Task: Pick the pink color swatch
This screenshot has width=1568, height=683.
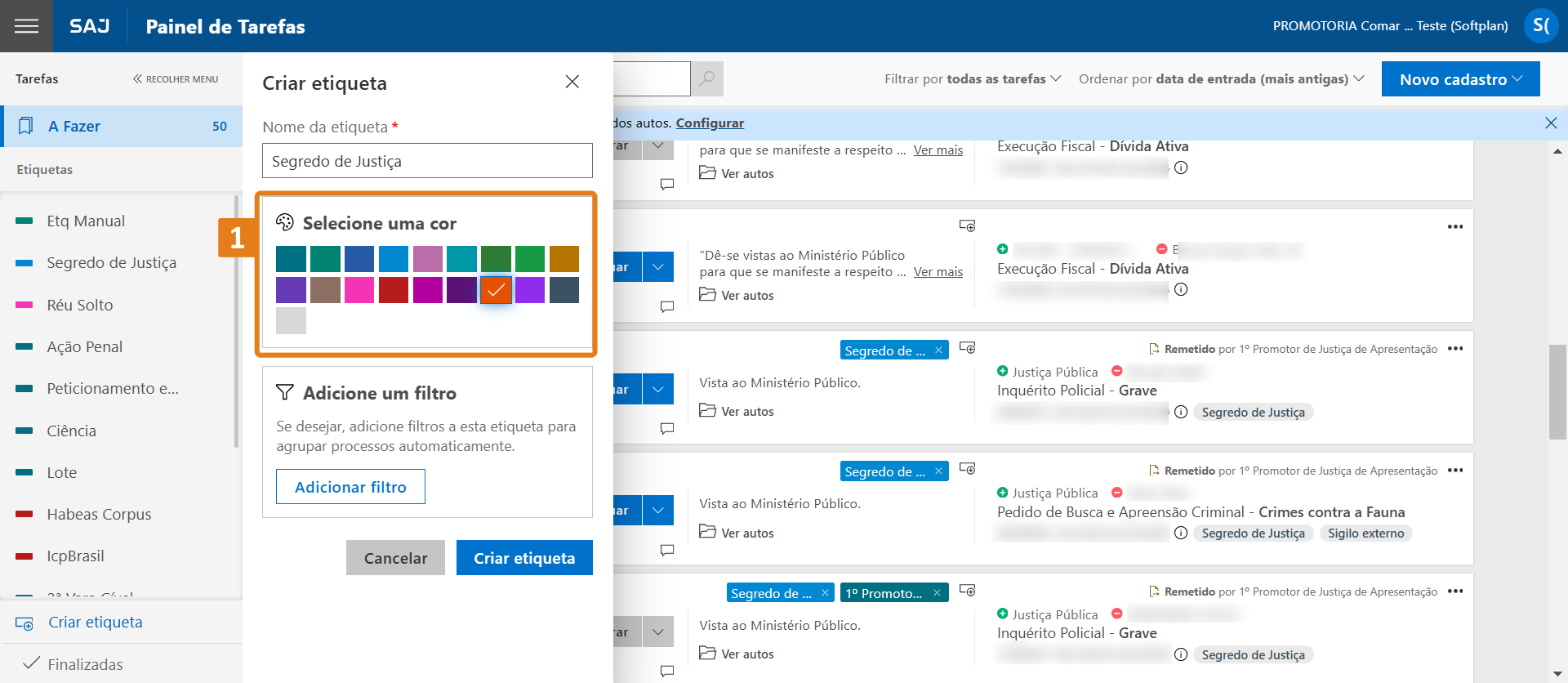Action: pyautogui.click(x=359, y=290)
